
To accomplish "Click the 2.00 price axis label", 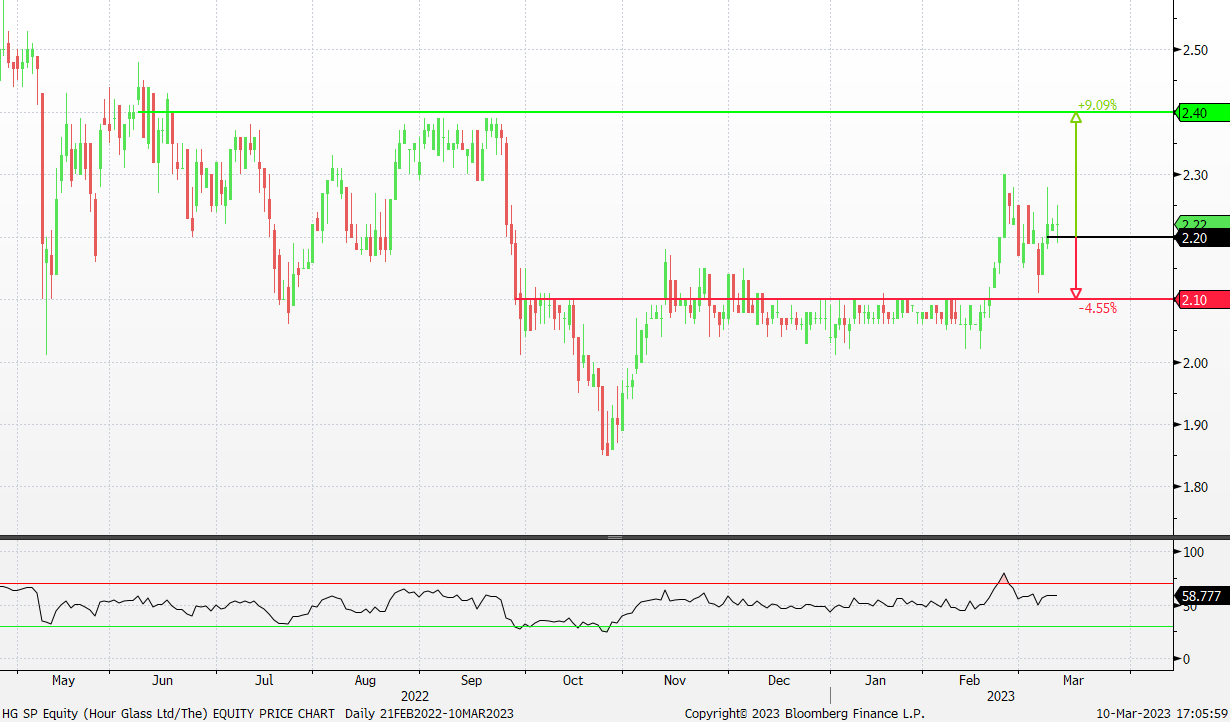I will 1195,363.
